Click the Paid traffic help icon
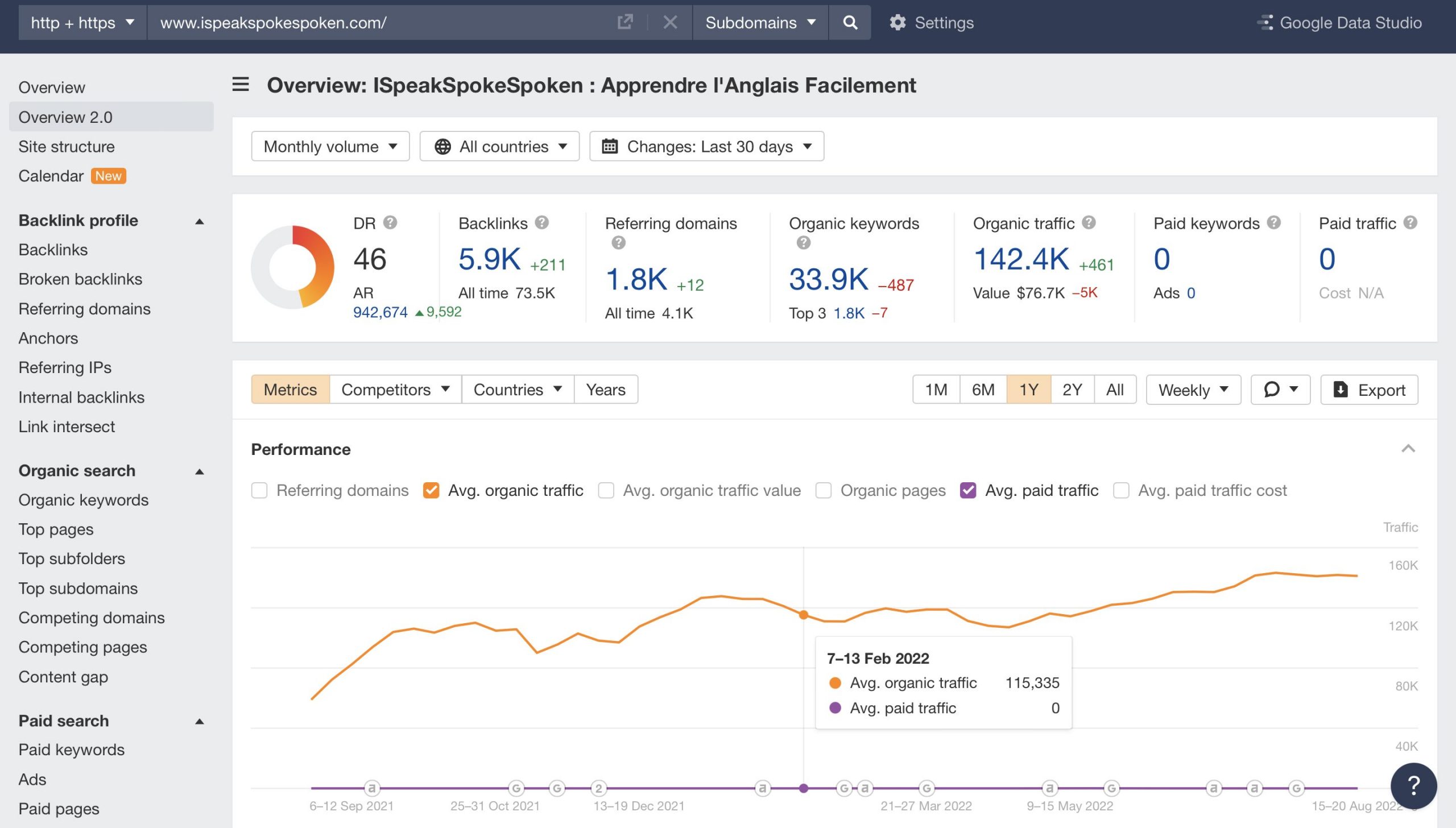The width and height of the screenshot is (1456, 828). pos(1410,222)
